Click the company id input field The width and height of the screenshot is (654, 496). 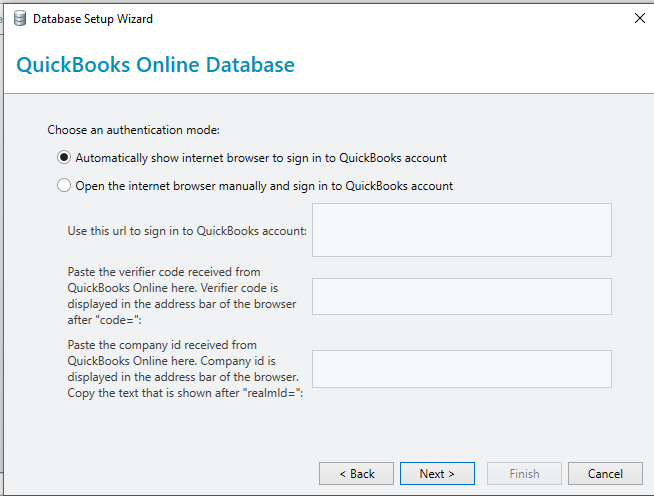coord(462,369)
